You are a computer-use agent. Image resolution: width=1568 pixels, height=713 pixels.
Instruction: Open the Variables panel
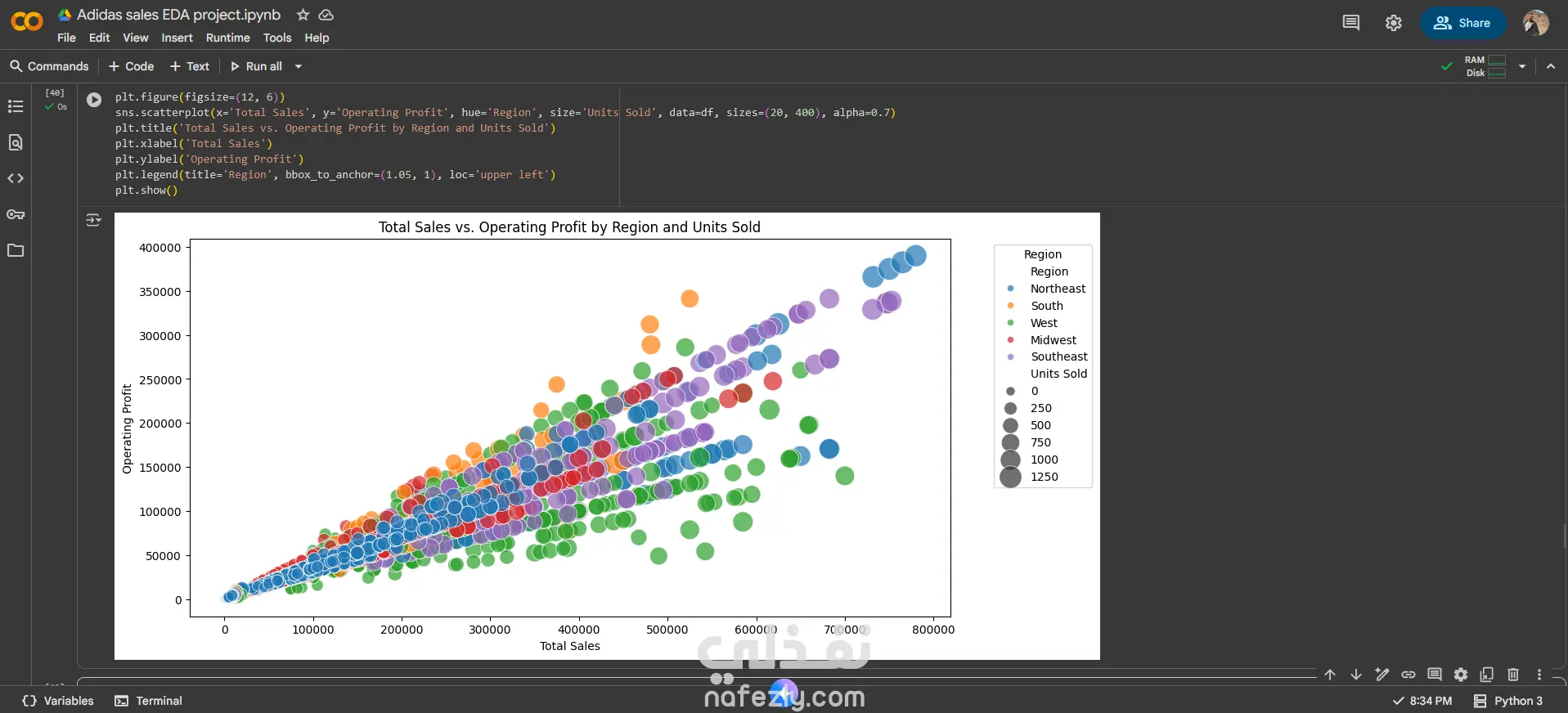tap(58, 701)
